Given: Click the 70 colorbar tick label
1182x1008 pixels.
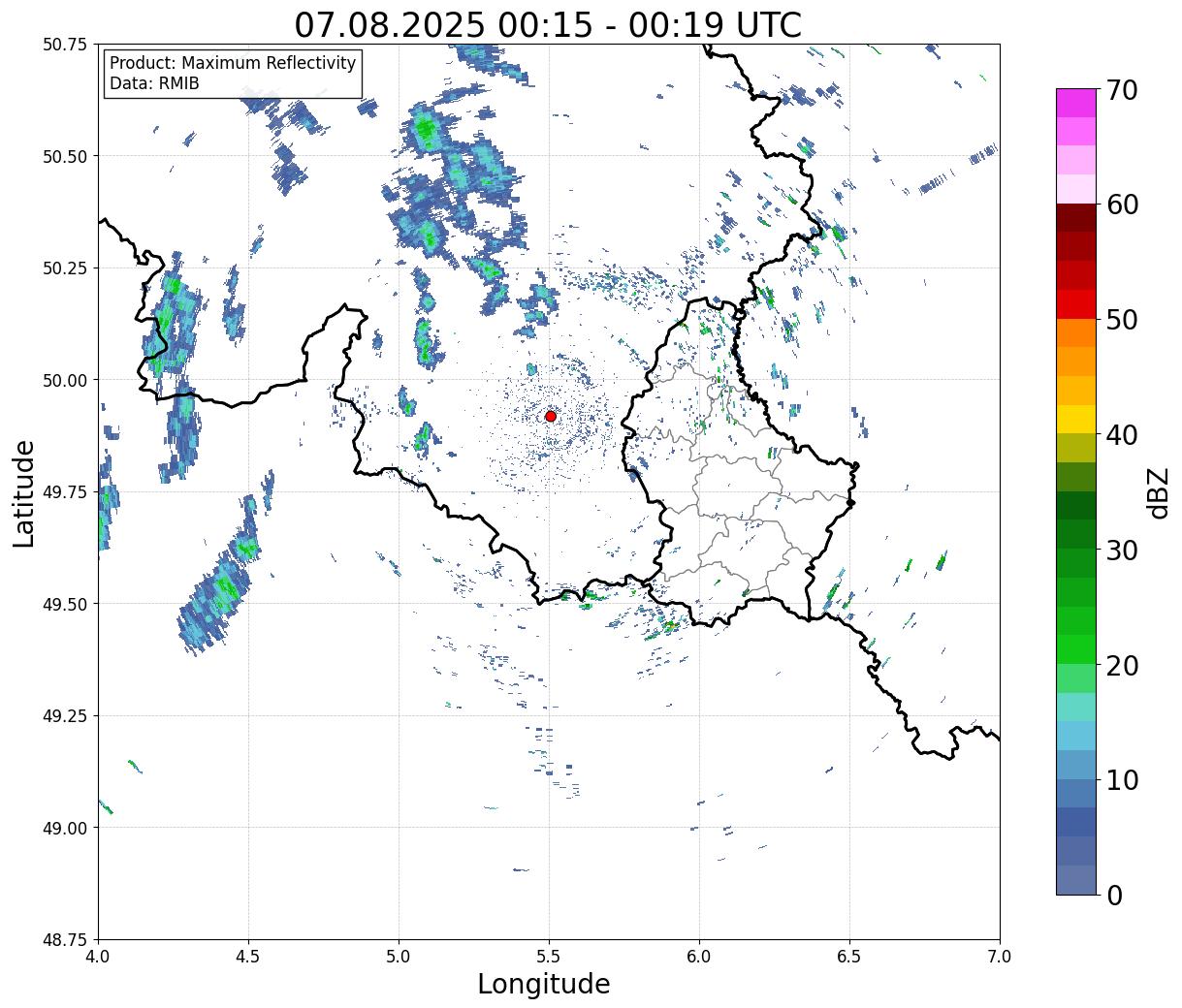Looking at the screenshot, I should 1122,90.
